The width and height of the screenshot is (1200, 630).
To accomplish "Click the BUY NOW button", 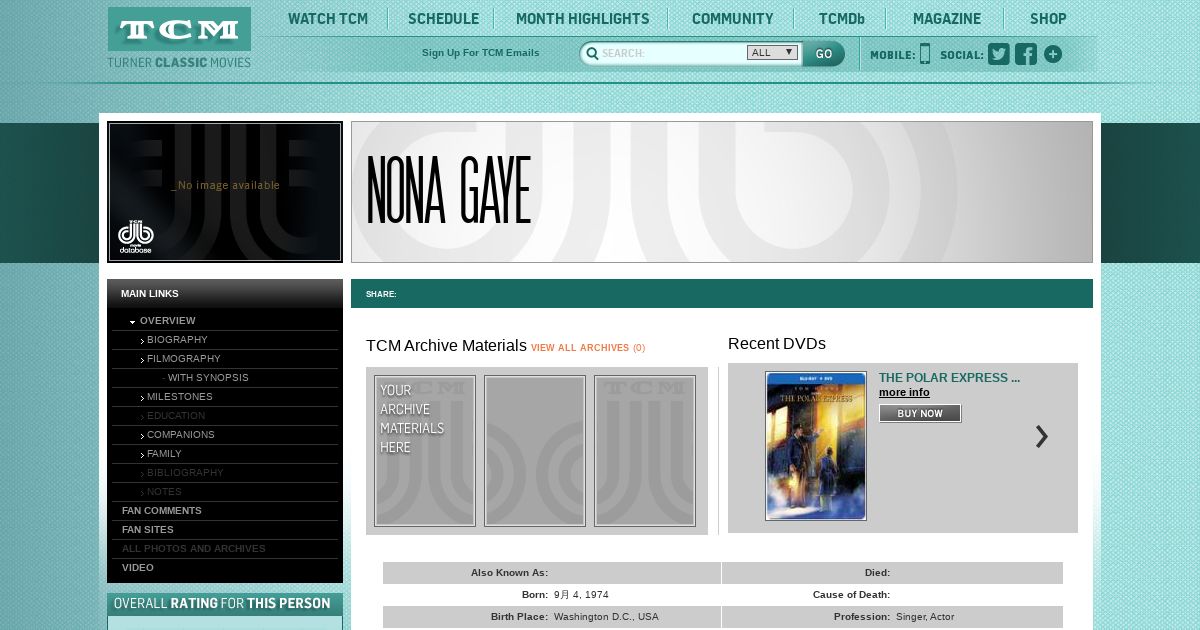I will click(920, 413).
